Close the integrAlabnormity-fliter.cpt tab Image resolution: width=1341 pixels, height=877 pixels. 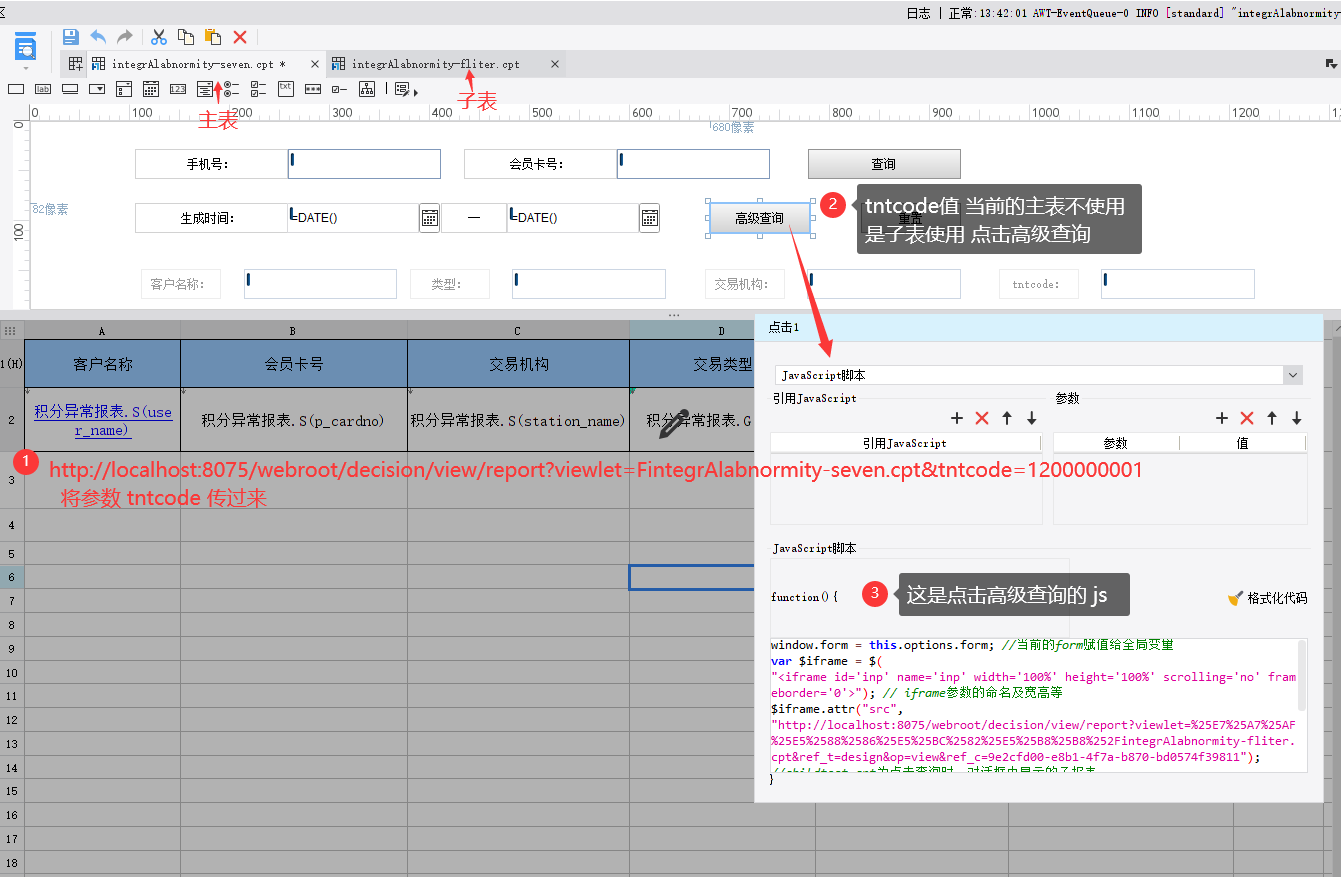(555, 64)
